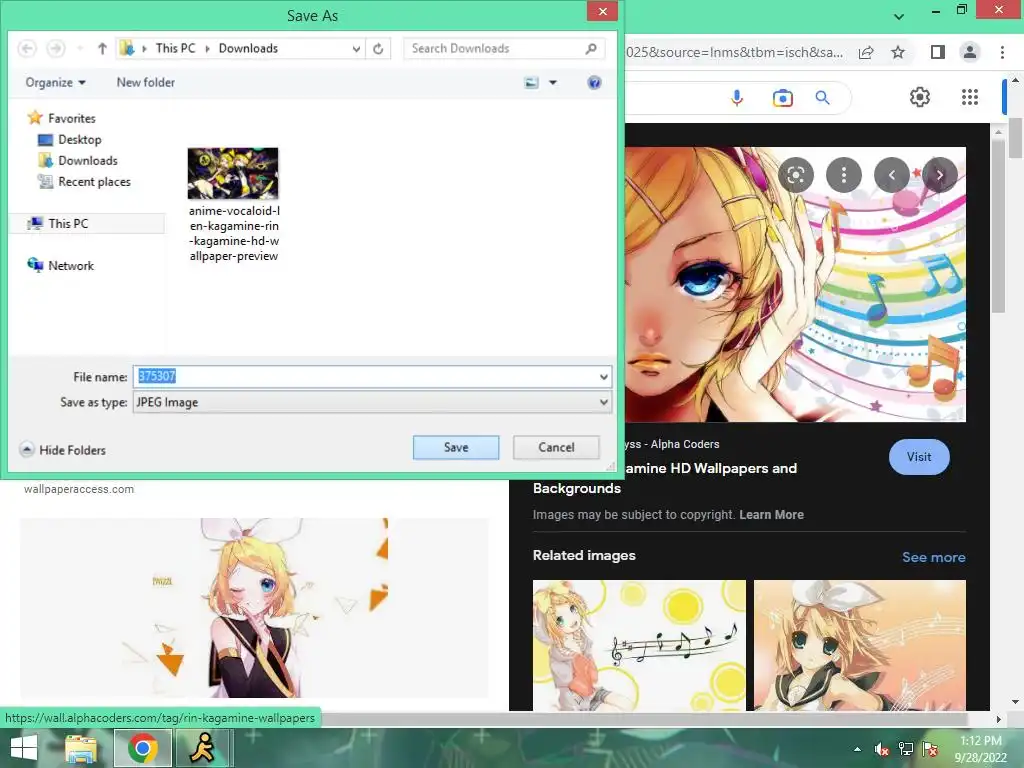1024x768 pixels.
Task: Expand address bar path dropdown
Action: pyautogui.click(x=356, y=48)
